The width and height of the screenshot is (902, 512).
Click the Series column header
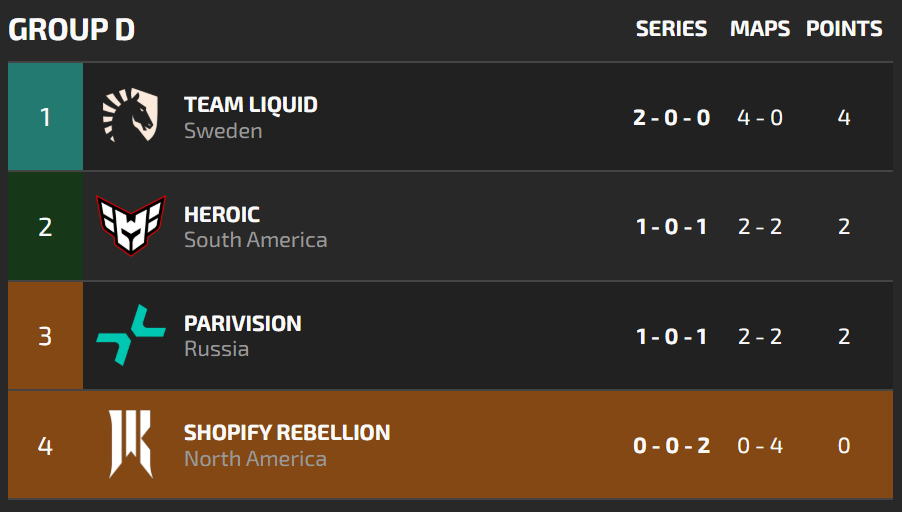(671, 29)
